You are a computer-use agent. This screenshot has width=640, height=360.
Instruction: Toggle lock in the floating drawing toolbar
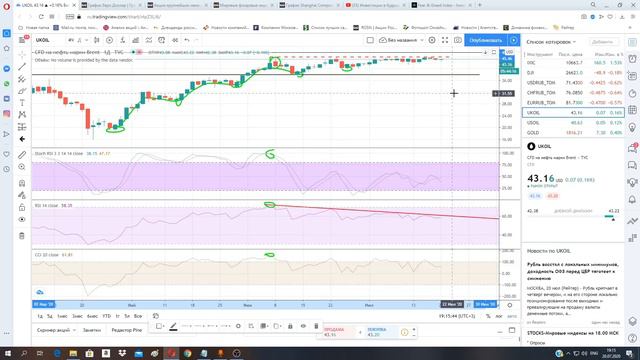290,326
